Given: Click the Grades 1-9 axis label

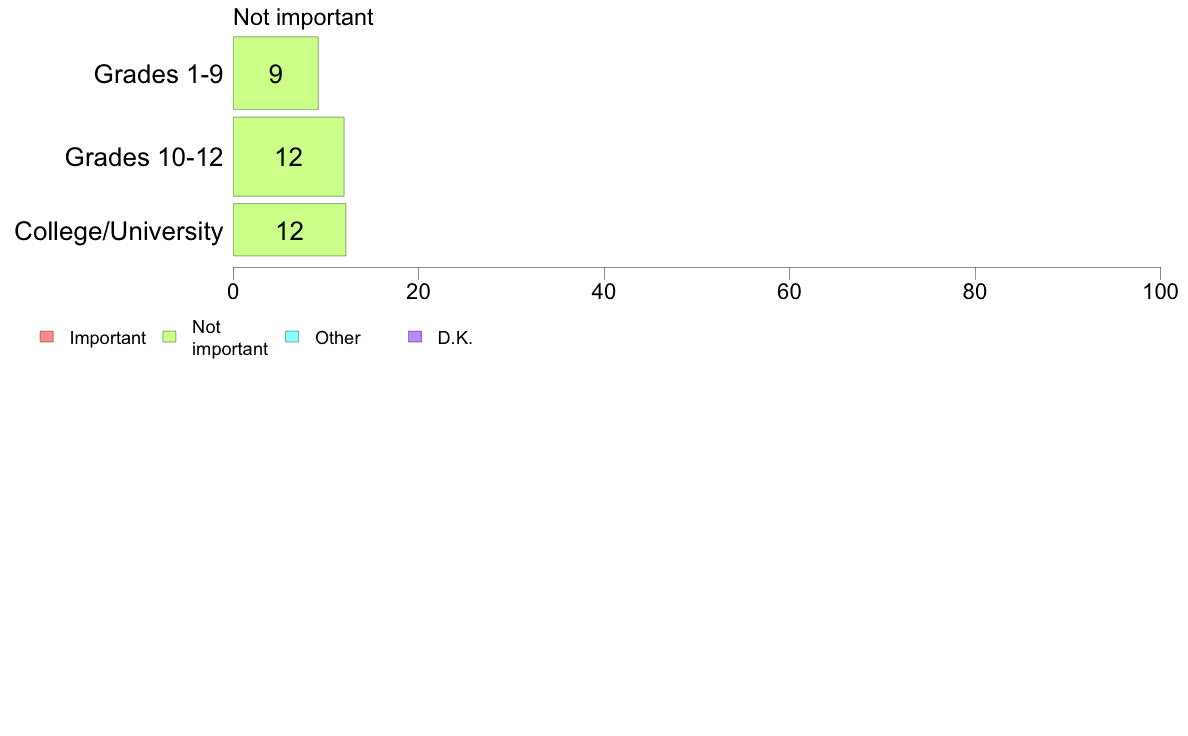Looking at the screenshot, I should 158,74.
